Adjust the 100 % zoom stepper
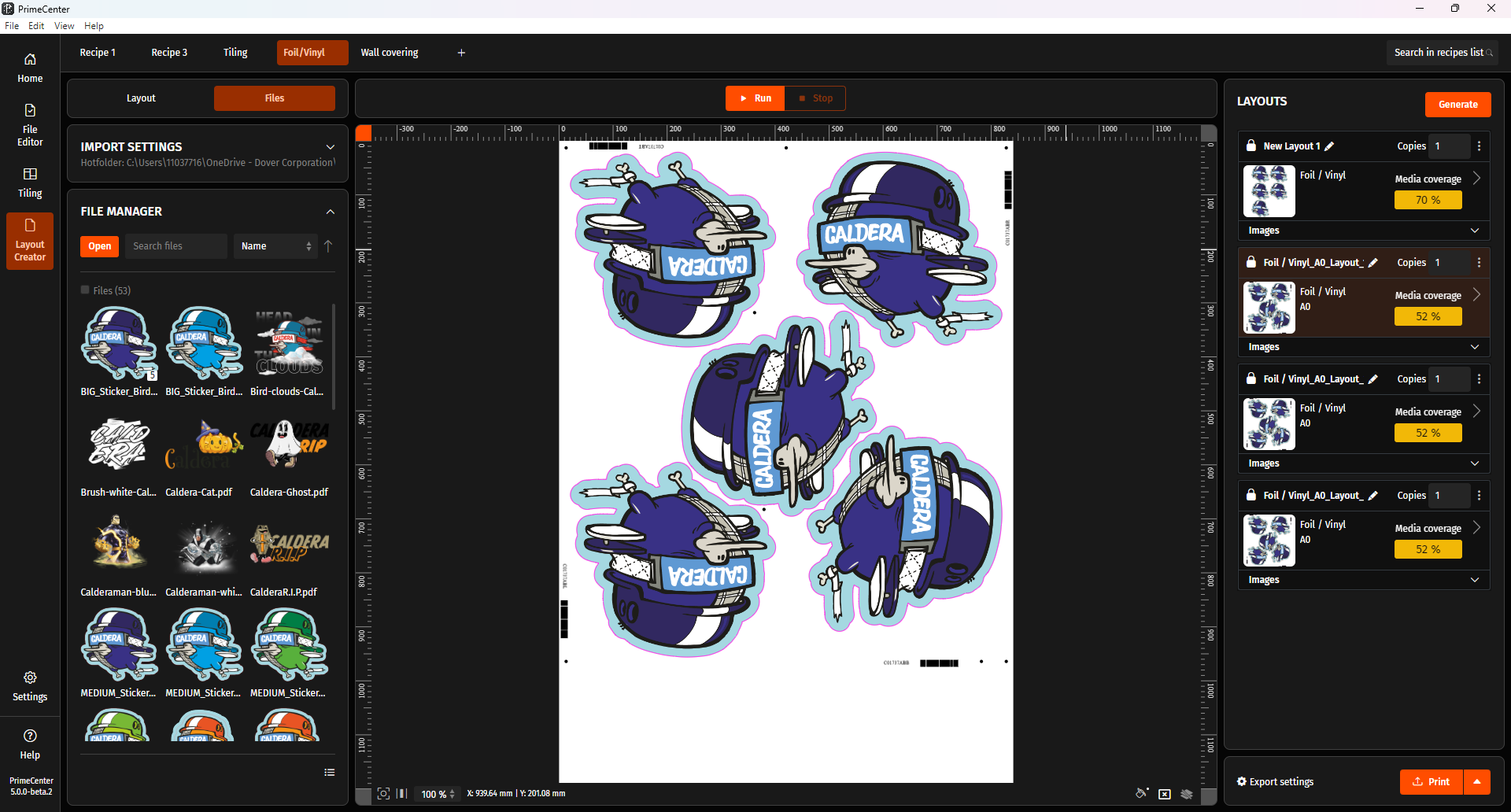This screenshot has height=812, width=1511. [452, 795]
